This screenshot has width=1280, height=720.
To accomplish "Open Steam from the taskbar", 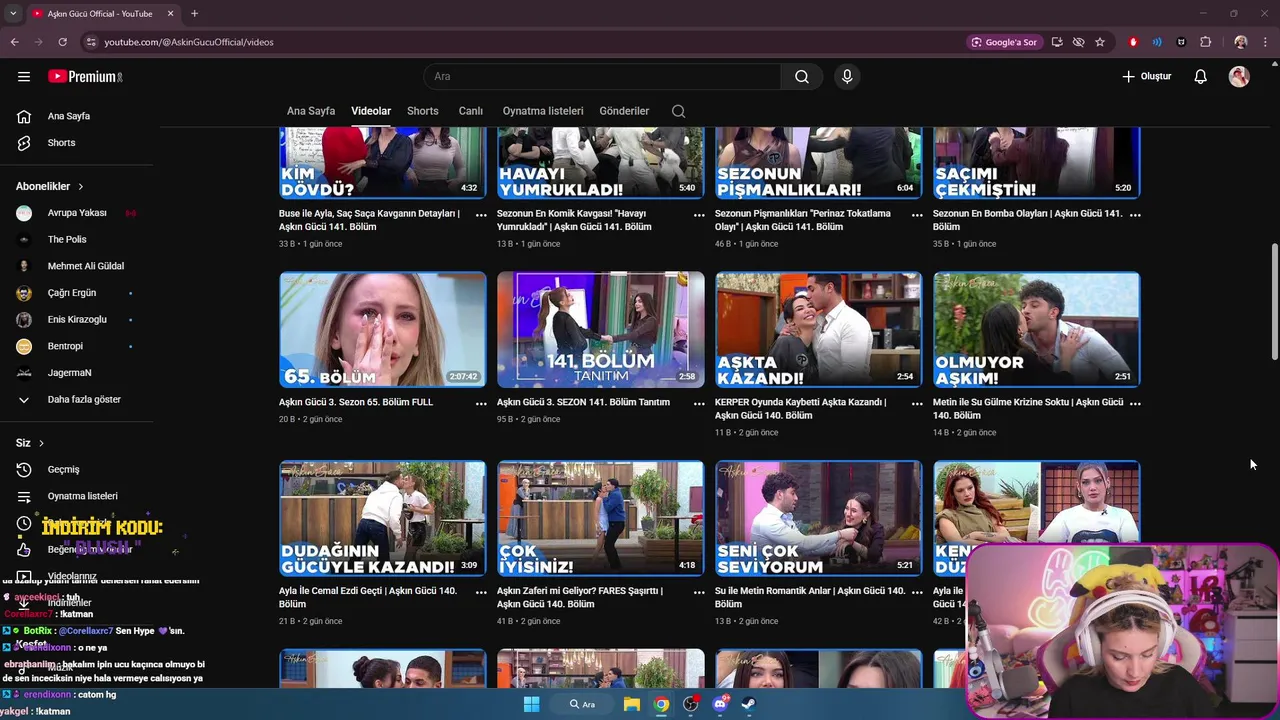I will tap(749, 704).
